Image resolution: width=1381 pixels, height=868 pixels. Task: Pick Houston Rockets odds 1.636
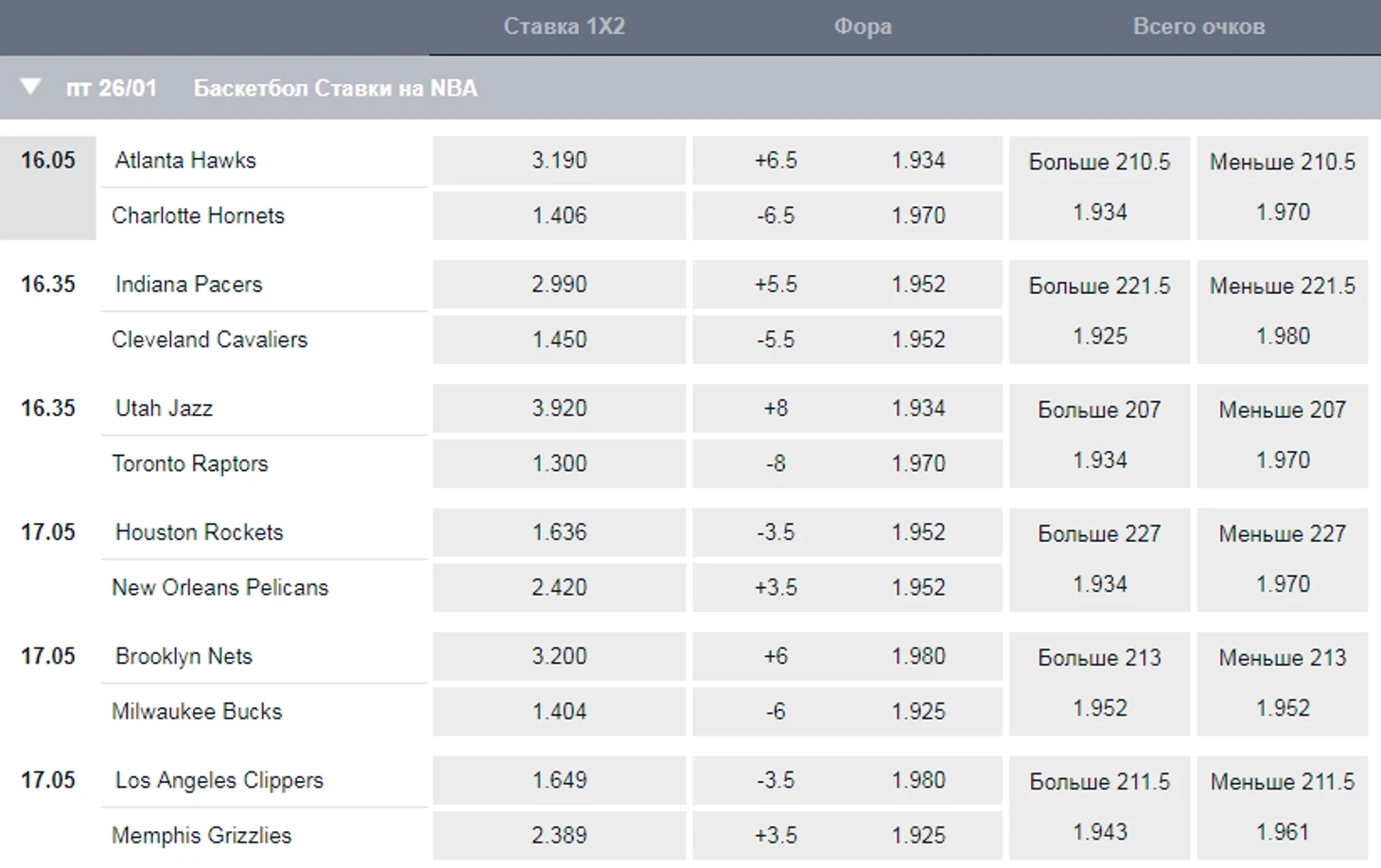[x=559, y=532]
